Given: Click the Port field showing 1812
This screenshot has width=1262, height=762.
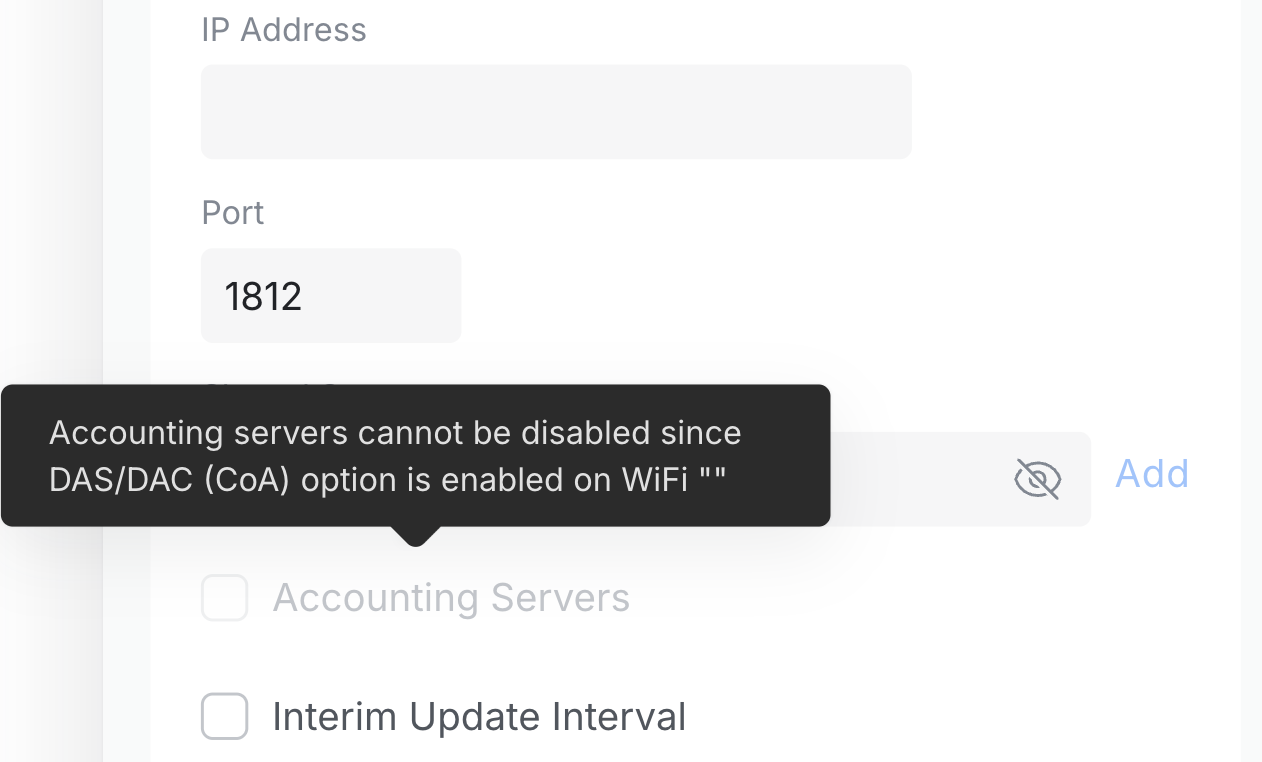Looking at the screenshot, I should pos(330,296).
